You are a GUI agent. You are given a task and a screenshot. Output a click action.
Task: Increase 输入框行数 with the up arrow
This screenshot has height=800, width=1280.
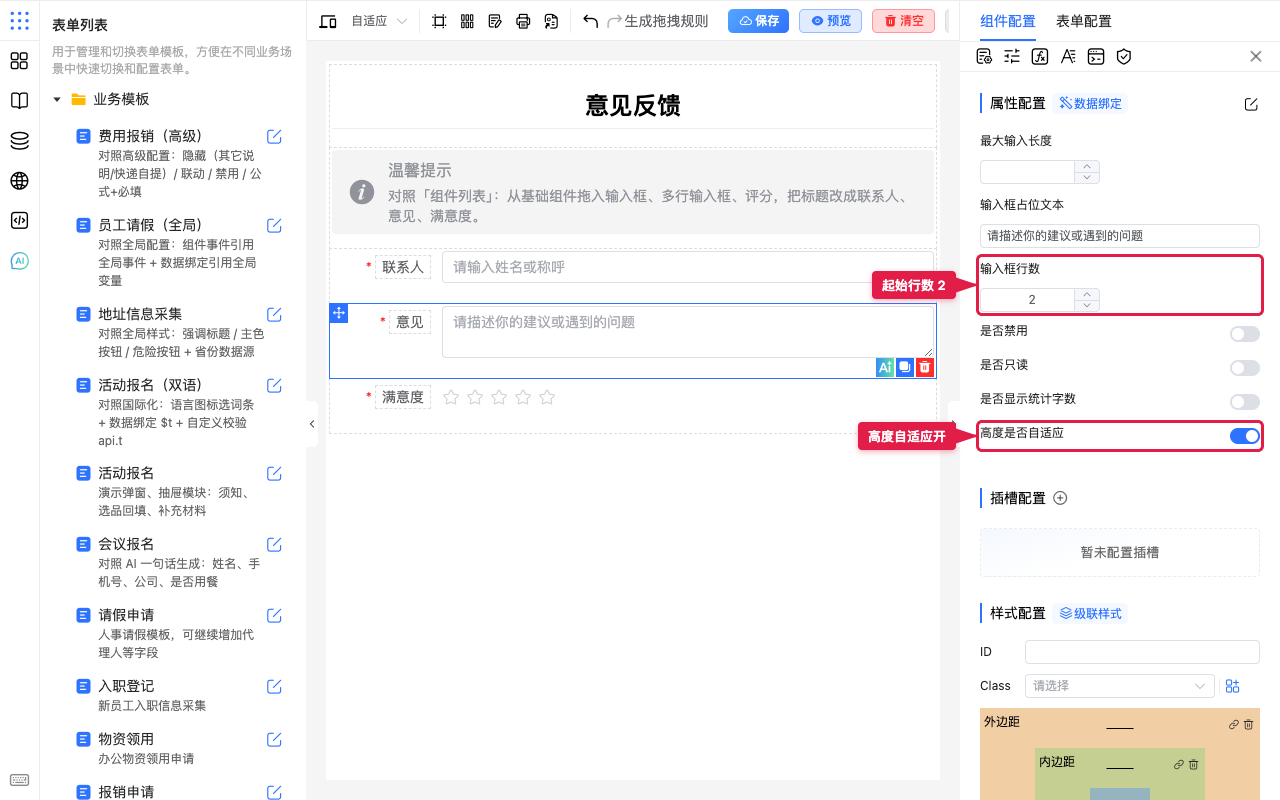click(x=1087, y=294)
